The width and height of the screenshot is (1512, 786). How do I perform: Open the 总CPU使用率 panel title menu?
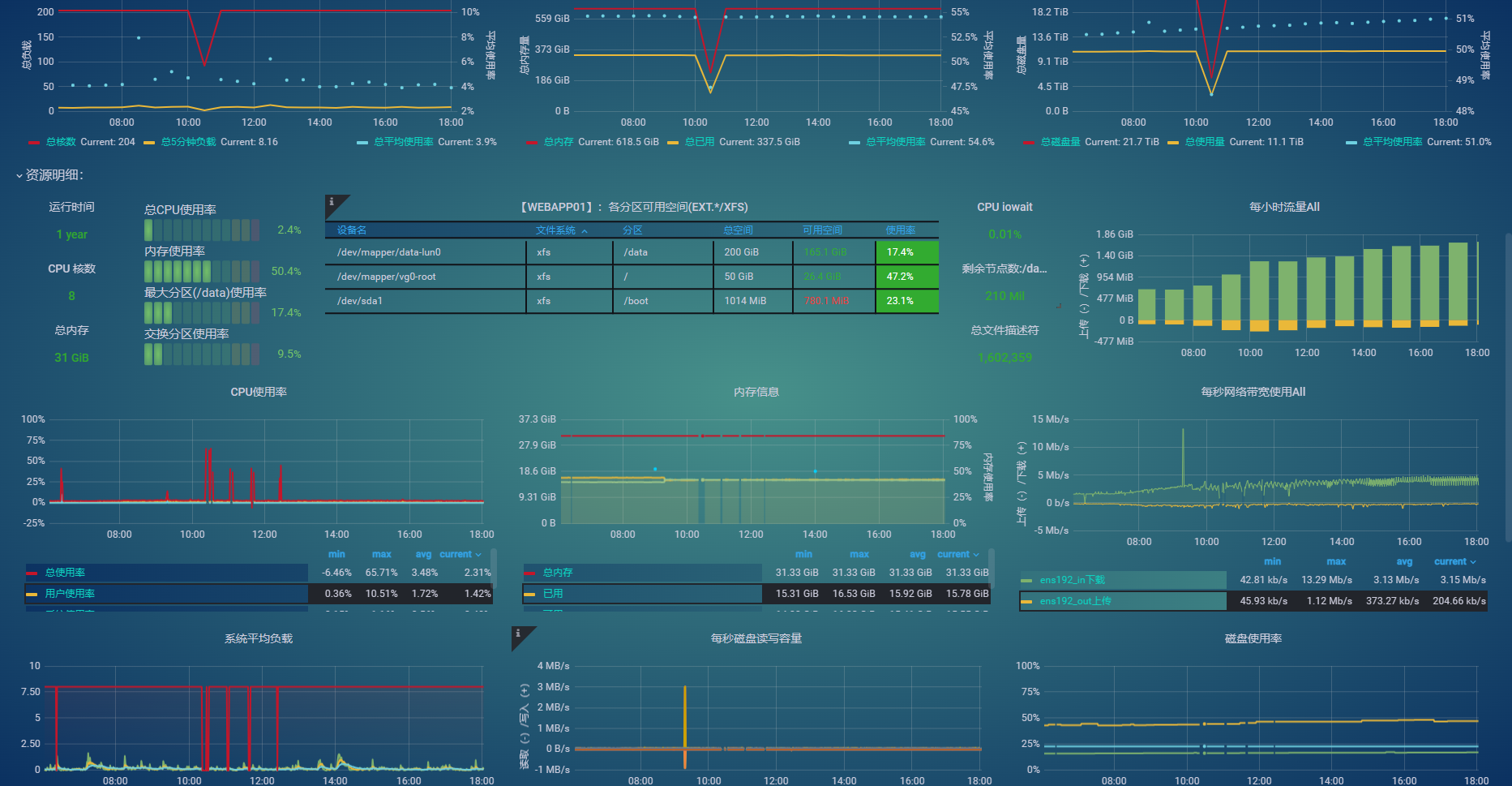[x=180, y=210]
